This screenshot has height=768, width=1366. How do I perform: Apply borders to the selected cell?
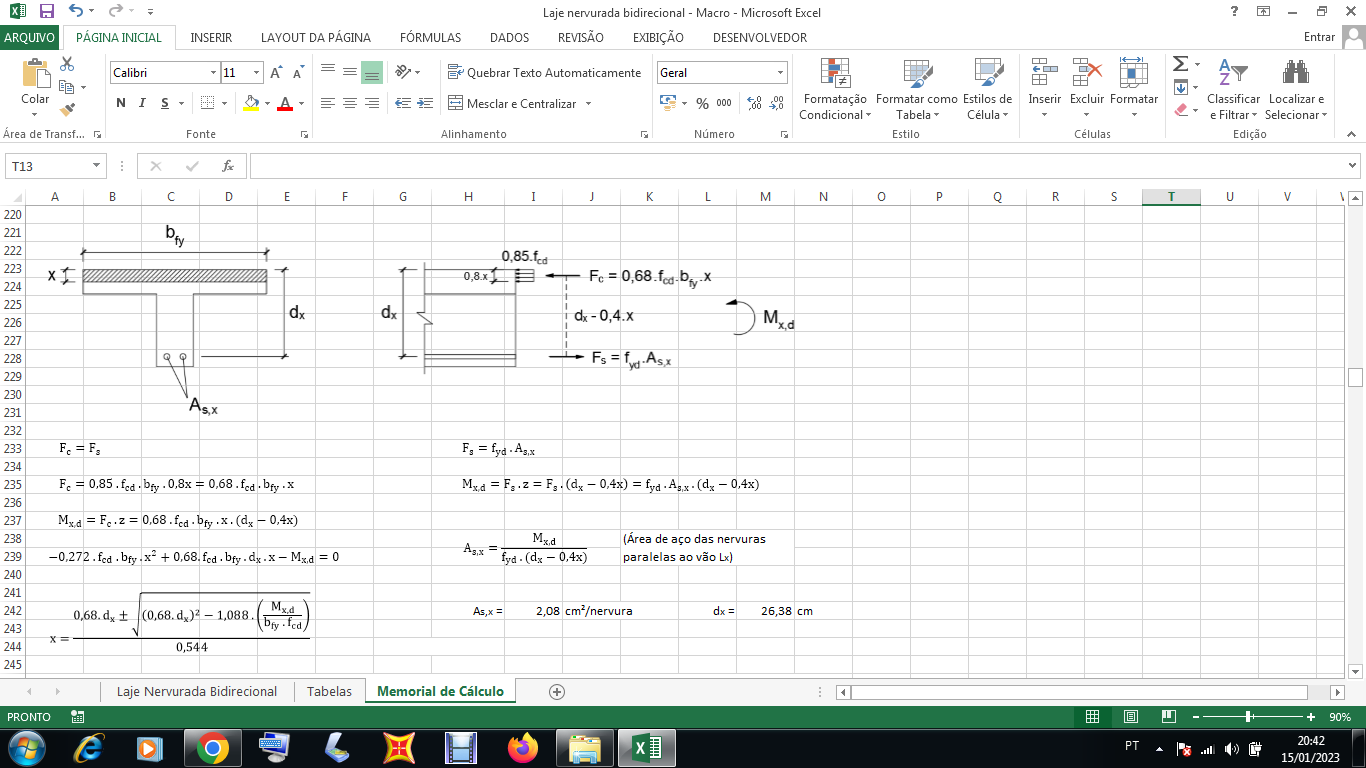(x=207, y=103)
